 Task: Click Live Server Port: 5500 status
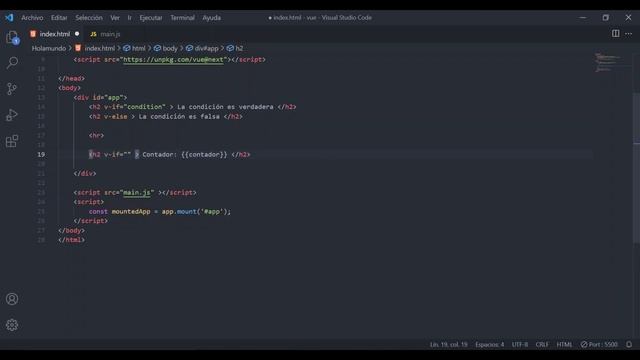(599, 344)
